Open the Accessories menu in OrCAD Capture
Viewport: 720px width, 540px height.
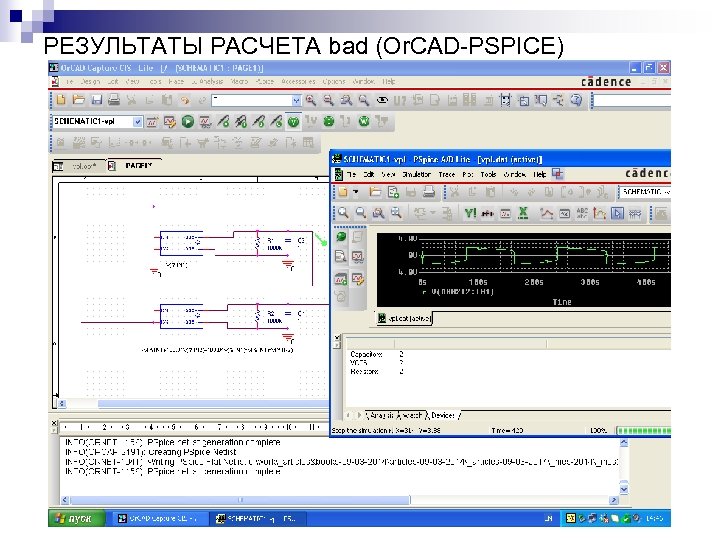pos(298,81)
